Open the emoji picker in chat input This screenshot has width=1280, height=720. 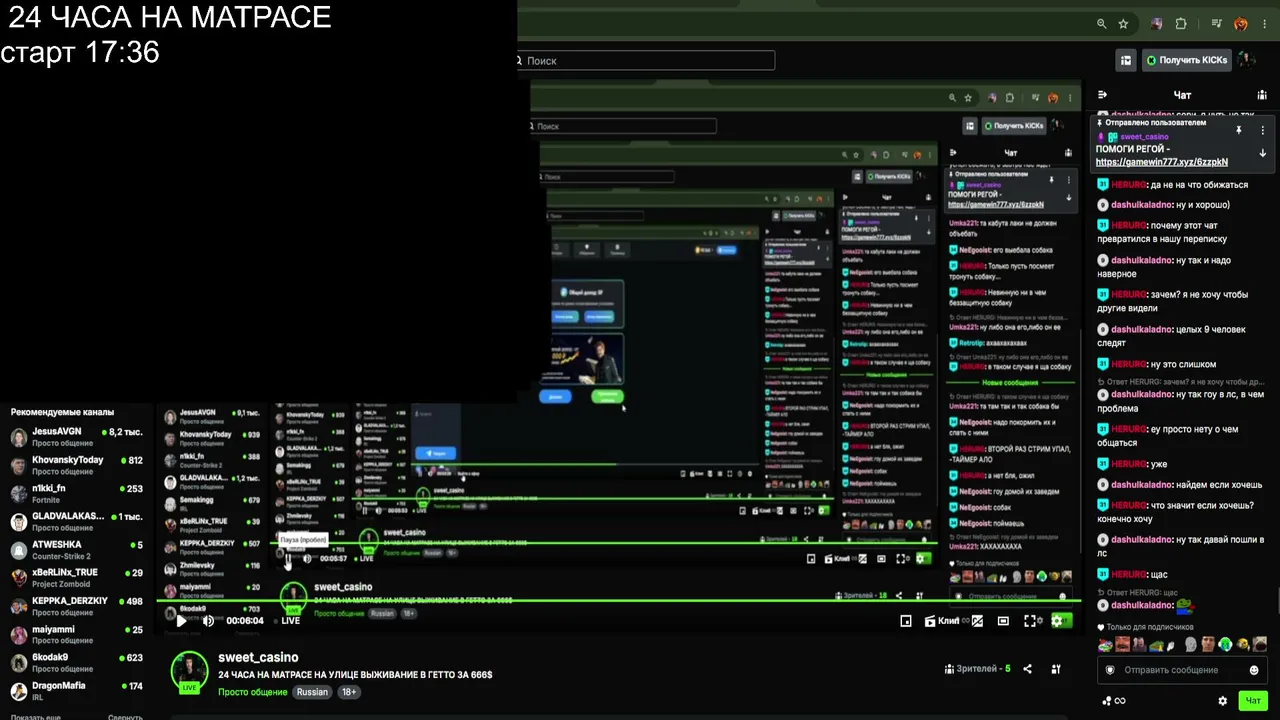(1254, 670)
